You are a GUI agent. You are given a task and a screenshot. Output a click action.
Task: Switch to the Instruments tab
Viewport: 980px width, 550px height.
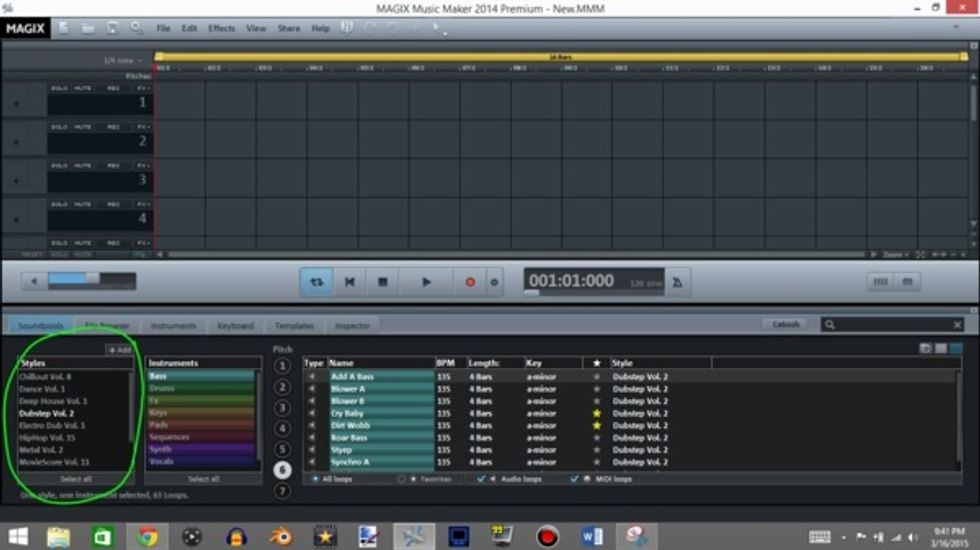(173, 326)
